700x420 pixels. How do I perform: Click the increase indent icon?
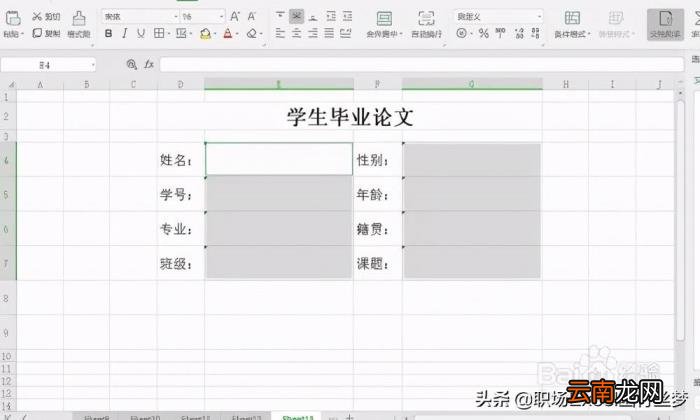[x=347, y=17]
